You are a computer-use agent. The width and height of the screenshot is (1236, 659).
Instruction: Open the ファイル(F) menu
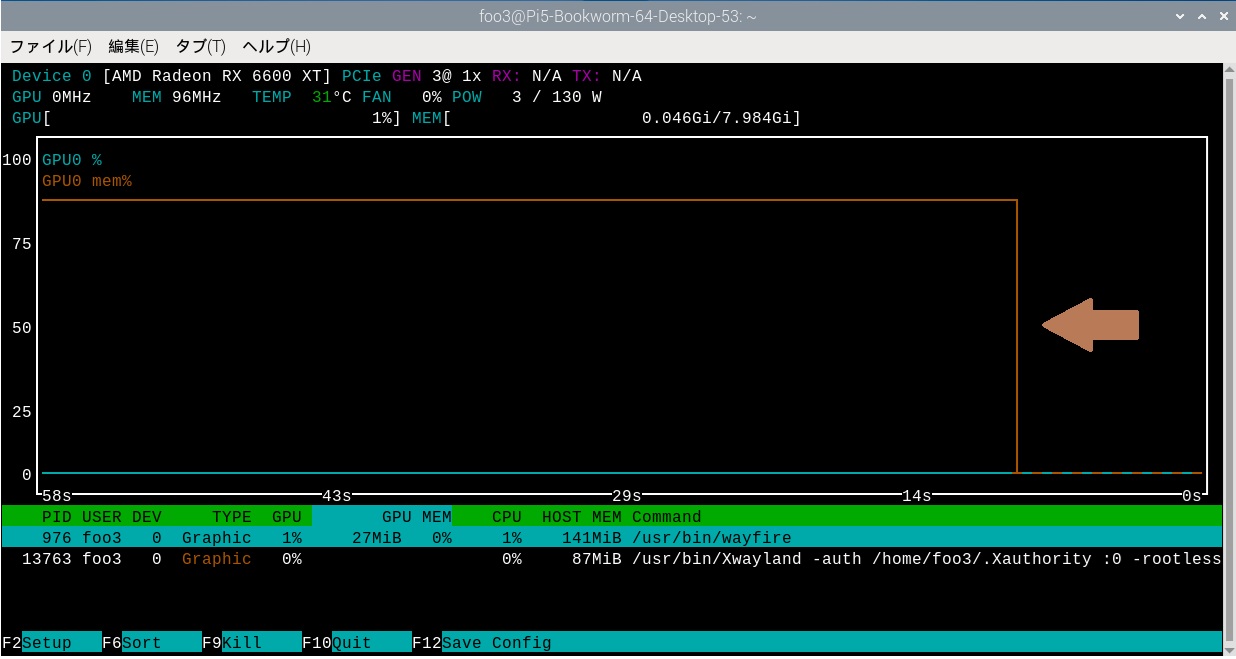(x=50, y=46)
